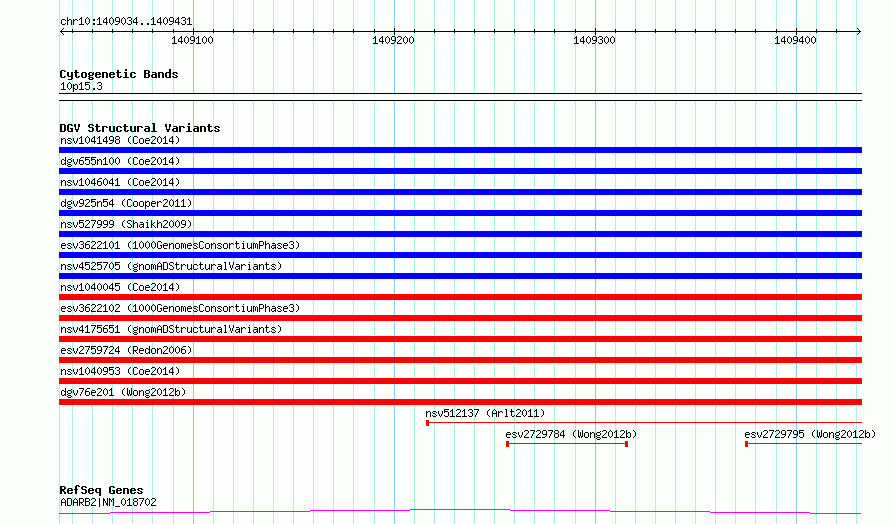This screenshot has width=890, height=524.
Task: Select the nsv1040045 (Coe2014) variant label
Action: pyautogui.click(x=120, y=287)
